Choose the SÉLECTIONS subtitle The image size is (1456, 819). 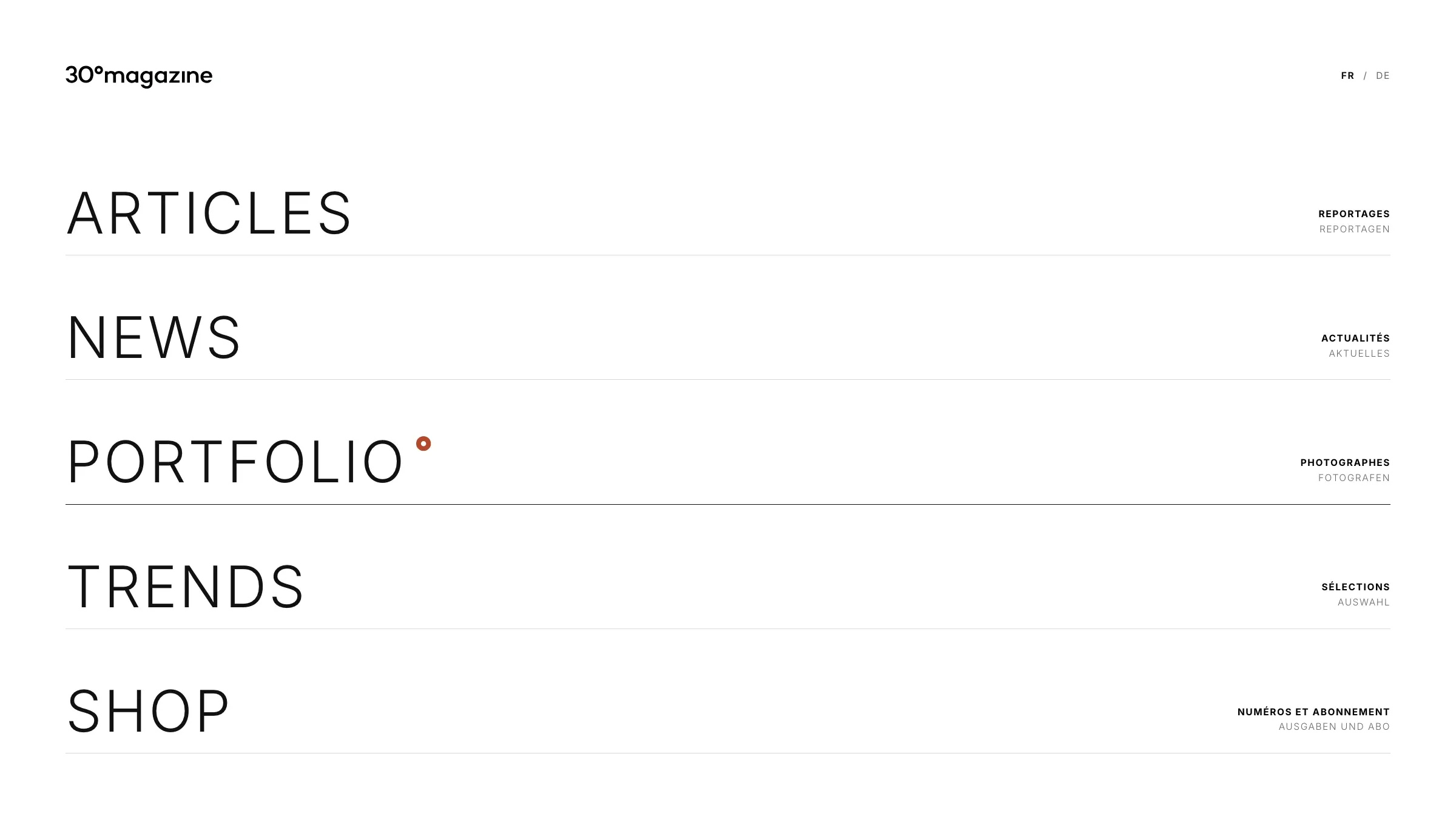(x=1355, y=587)
